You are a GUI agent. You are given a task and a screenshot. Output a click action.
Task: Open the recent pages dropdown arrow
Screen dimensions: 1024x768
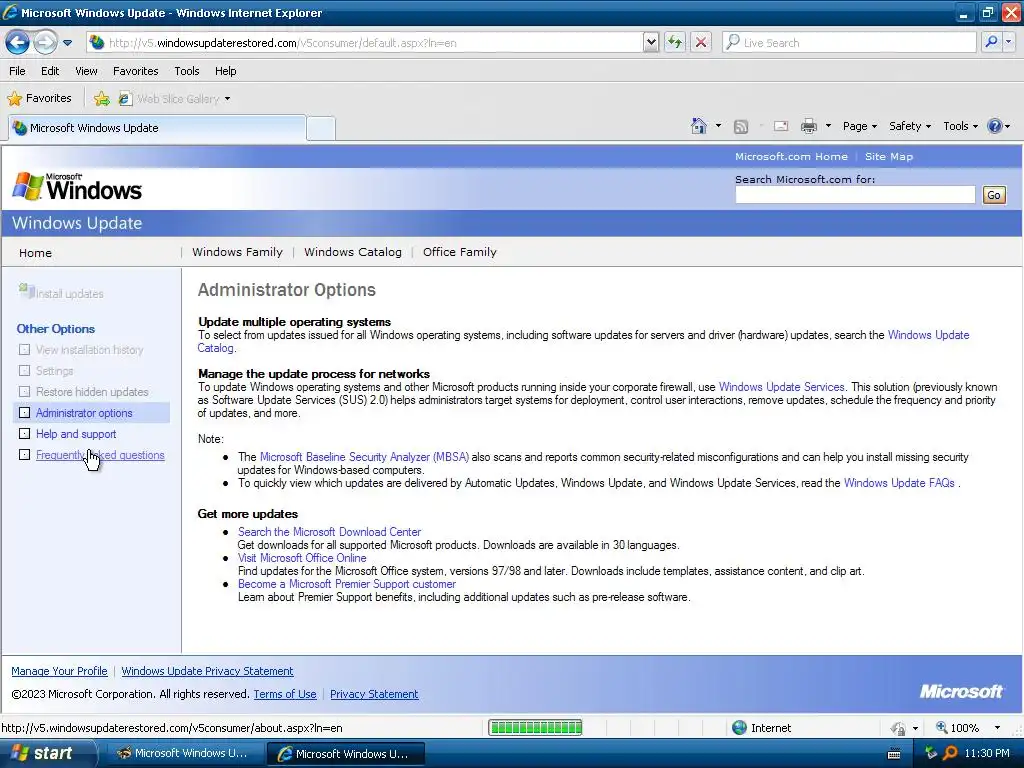(67, 43)
